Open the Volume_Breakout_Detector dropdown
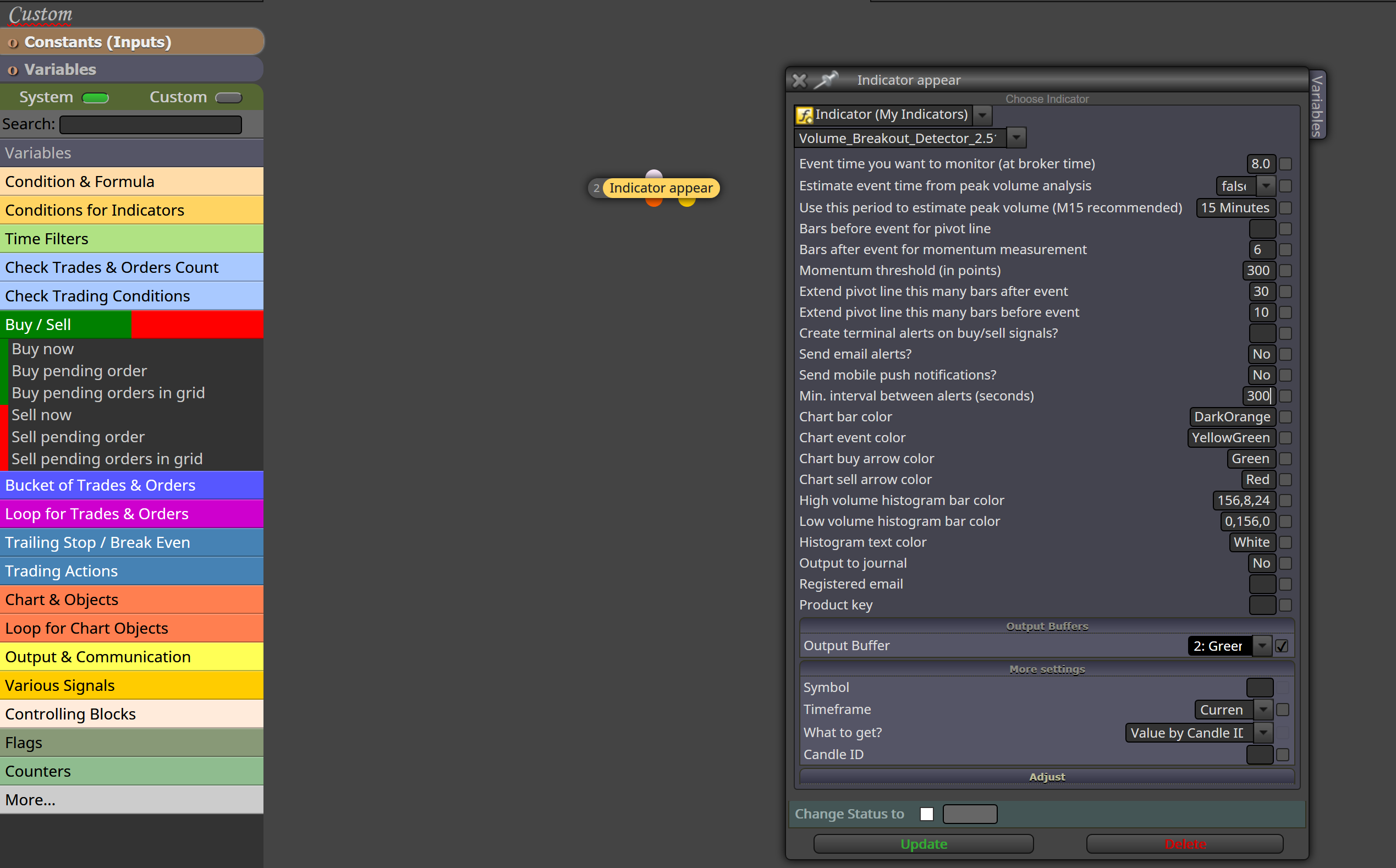Screen dimensions: 1396x868 [x=1016, y=139]
